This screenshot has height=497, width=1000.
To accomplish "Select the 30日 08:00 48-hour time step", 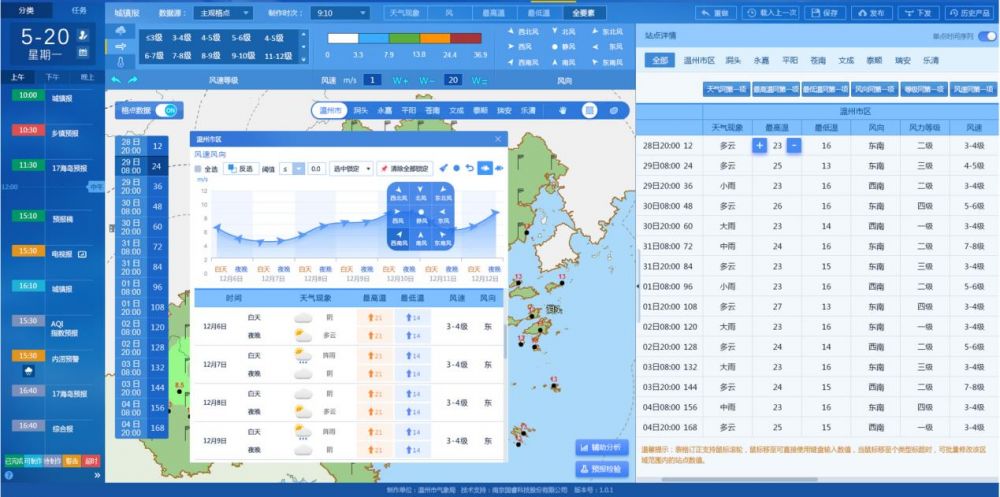I will tap(141, 207).
